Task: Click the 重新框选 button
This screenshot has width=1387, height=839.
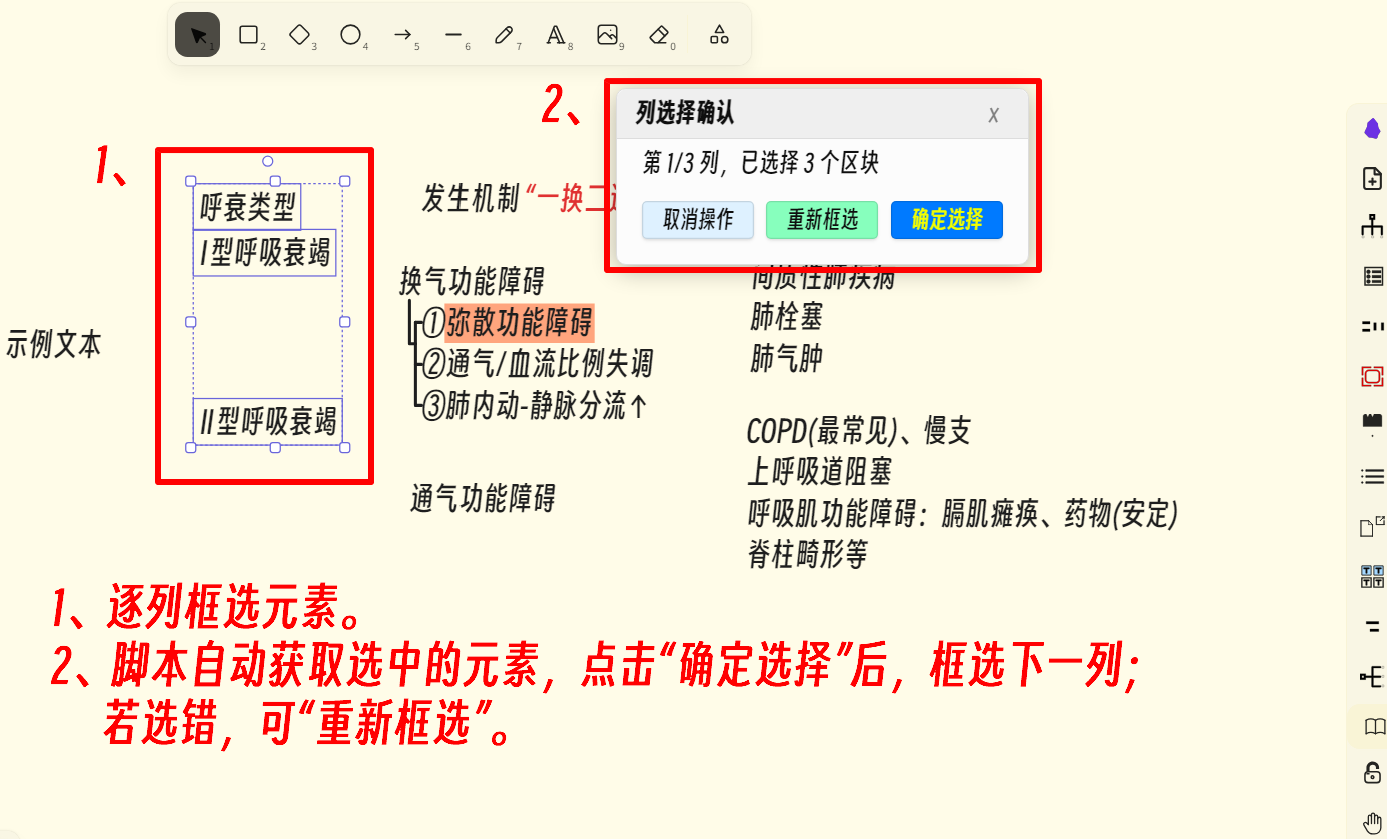Action: click(821, 220)
